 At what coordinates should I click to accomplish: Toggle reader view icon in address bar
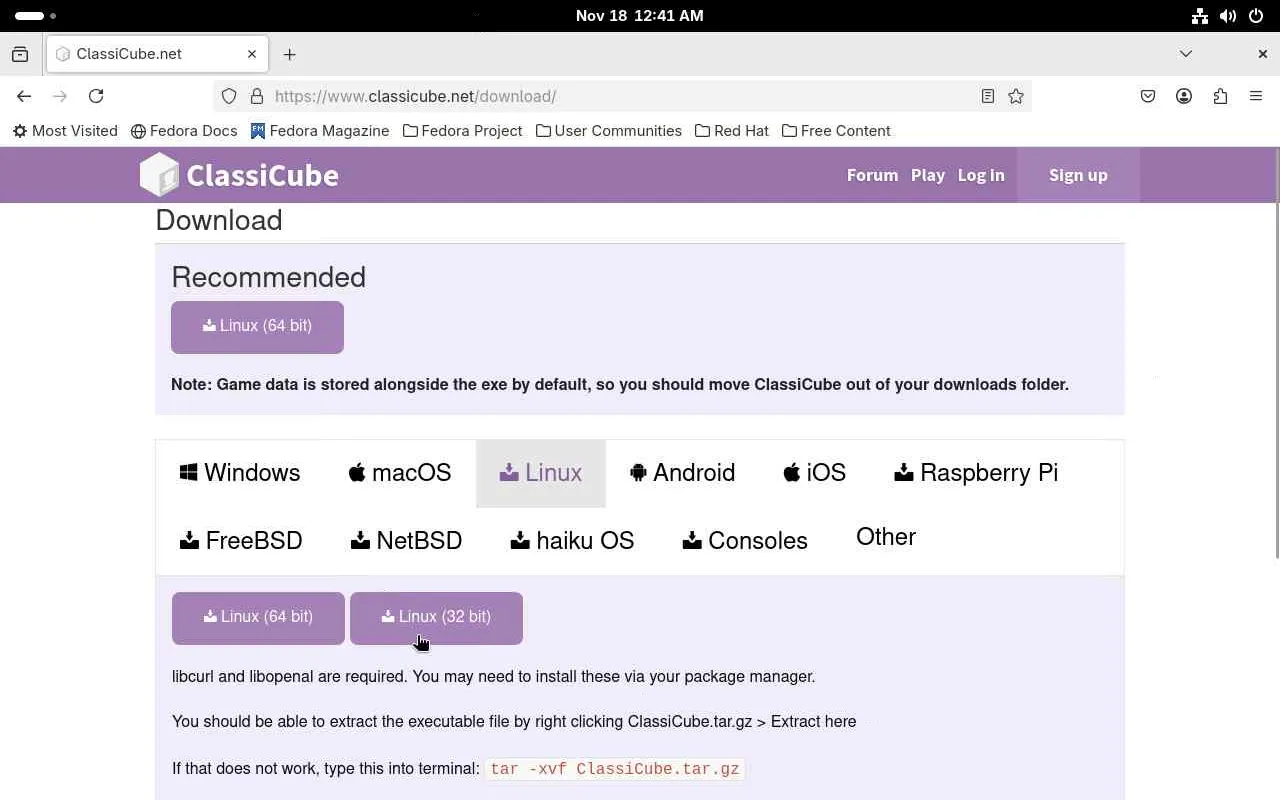[x=987, y=96]
